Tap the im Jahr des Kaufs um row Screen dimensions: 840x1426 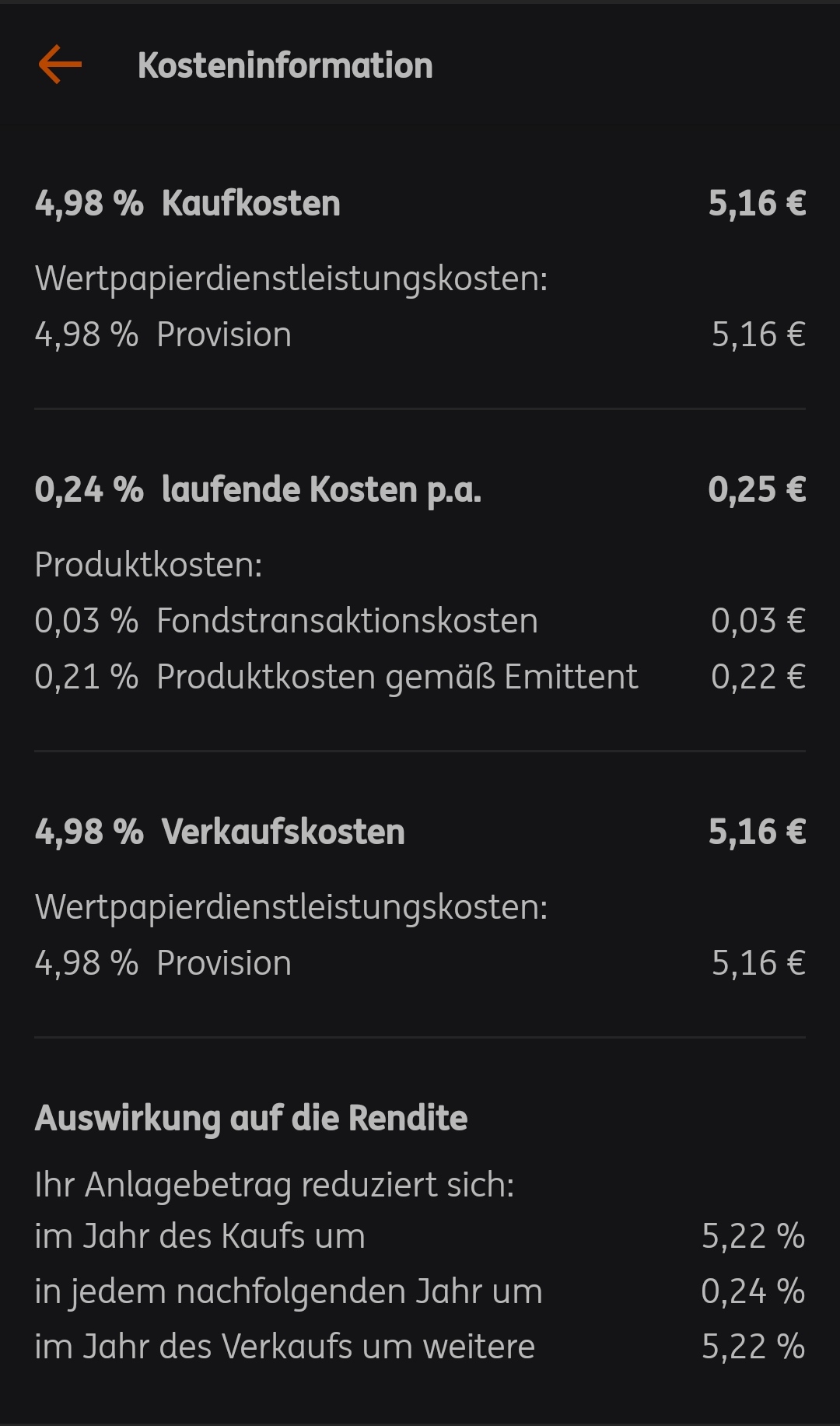(200, 1236)
